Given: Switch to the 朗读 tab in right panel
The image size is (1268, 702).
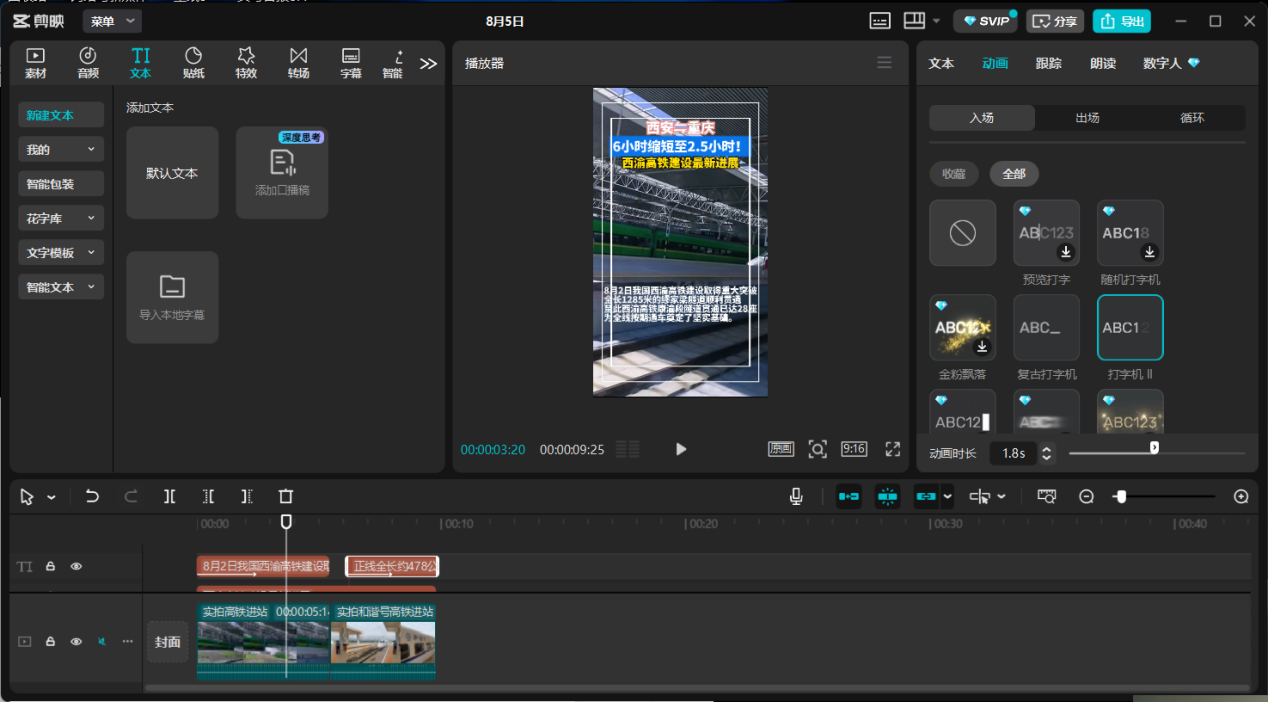Looking at the screenshot, I should pyautogui.click(x=1103, y=63).
